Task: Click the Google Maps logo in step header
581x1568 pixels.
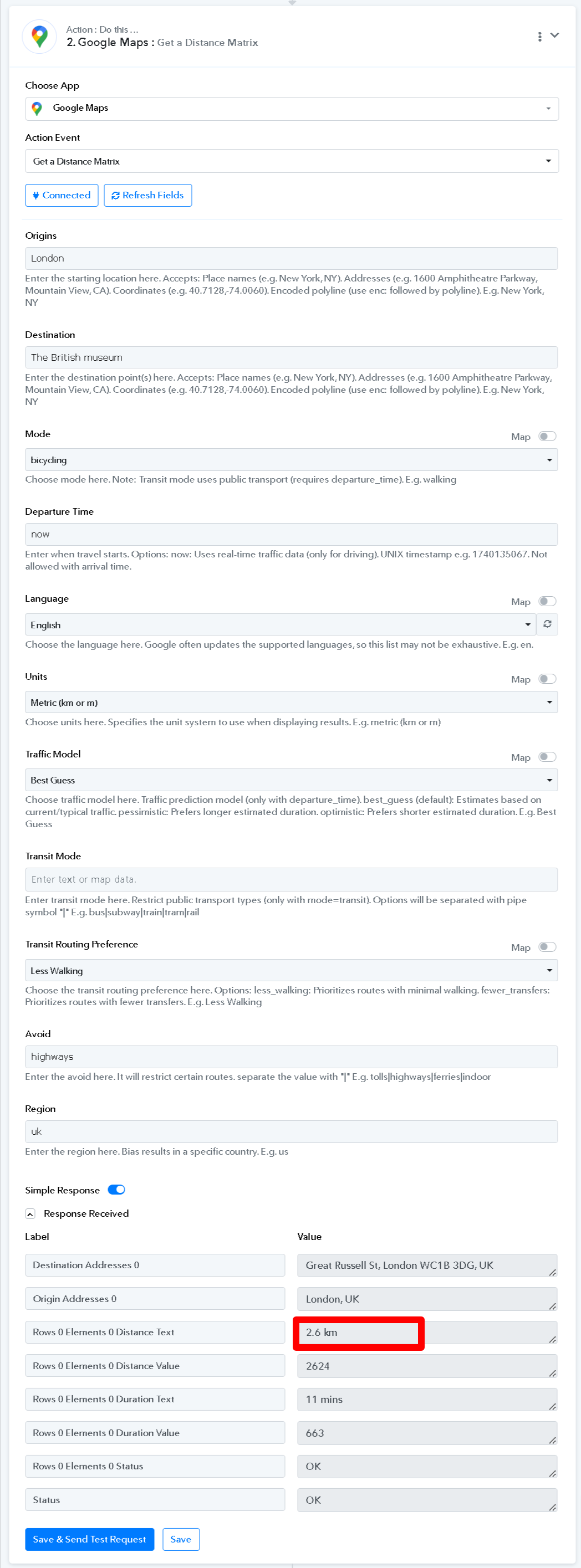Action: pyautogui.click(x=39, y=37)
